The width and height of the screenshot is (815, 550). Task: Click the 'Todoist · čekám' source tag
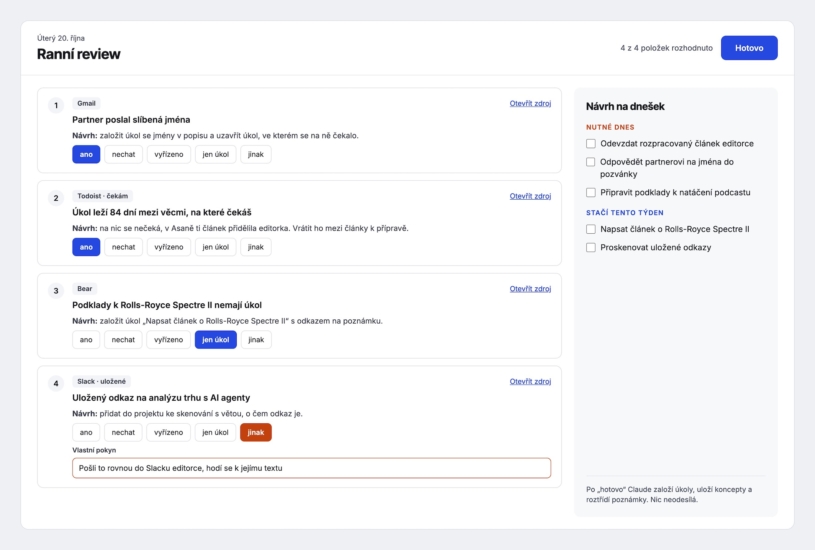point(102,196)
